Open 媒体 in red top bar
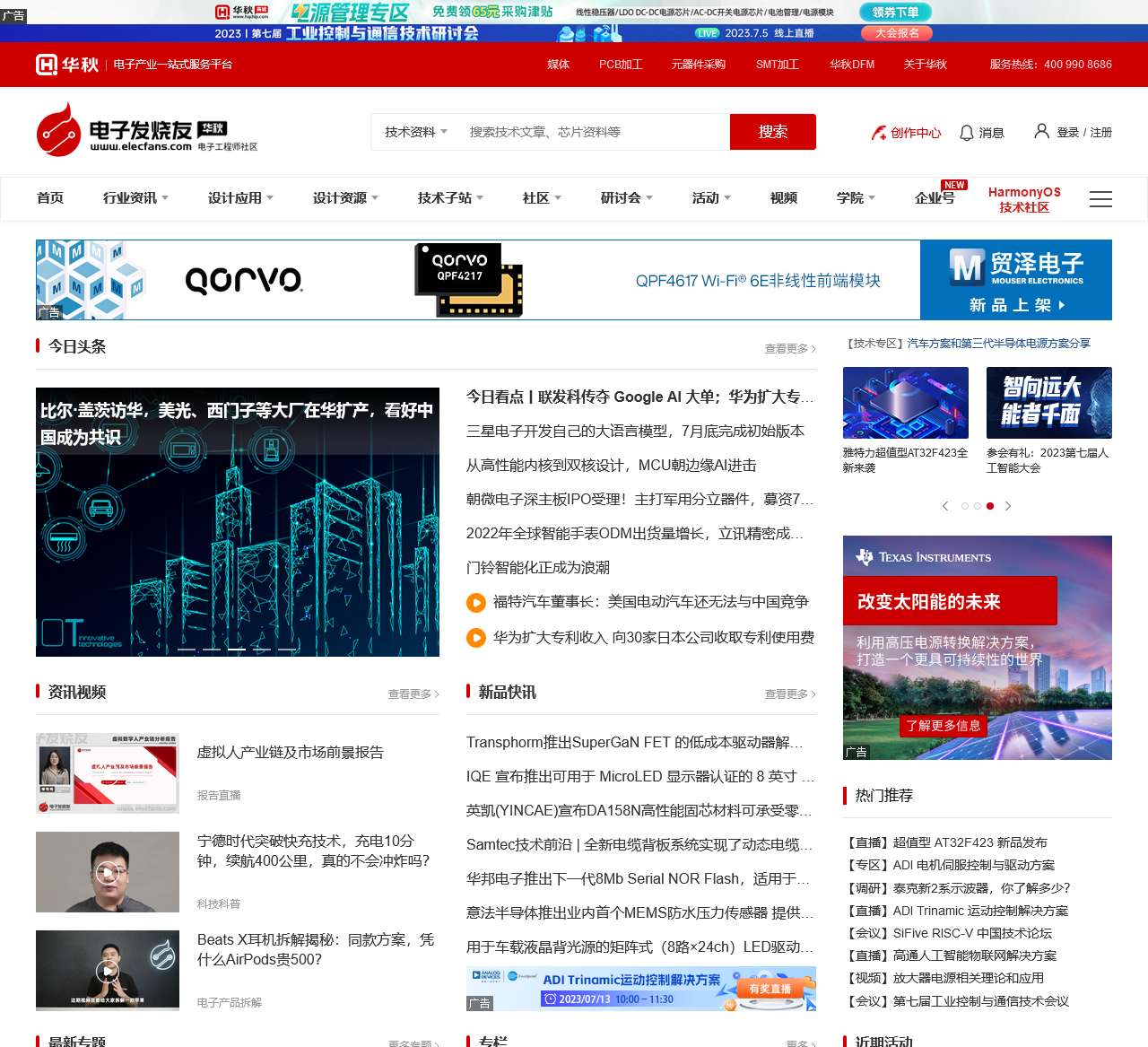 [559, 65]
